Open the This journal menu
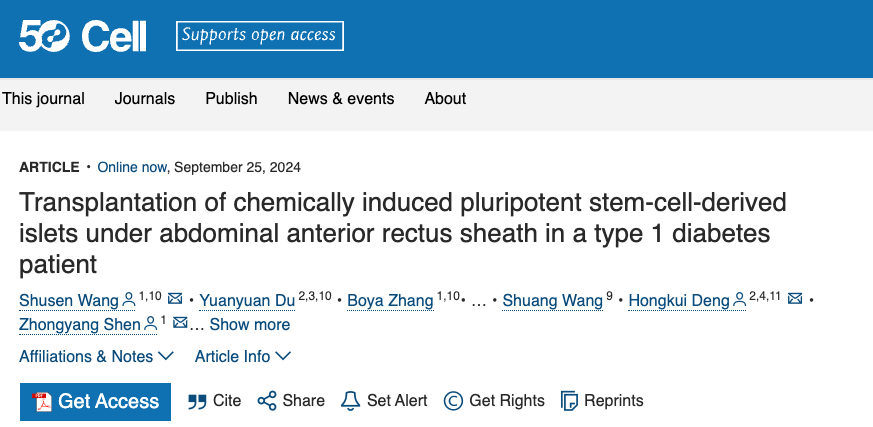 tap(43, 98)
